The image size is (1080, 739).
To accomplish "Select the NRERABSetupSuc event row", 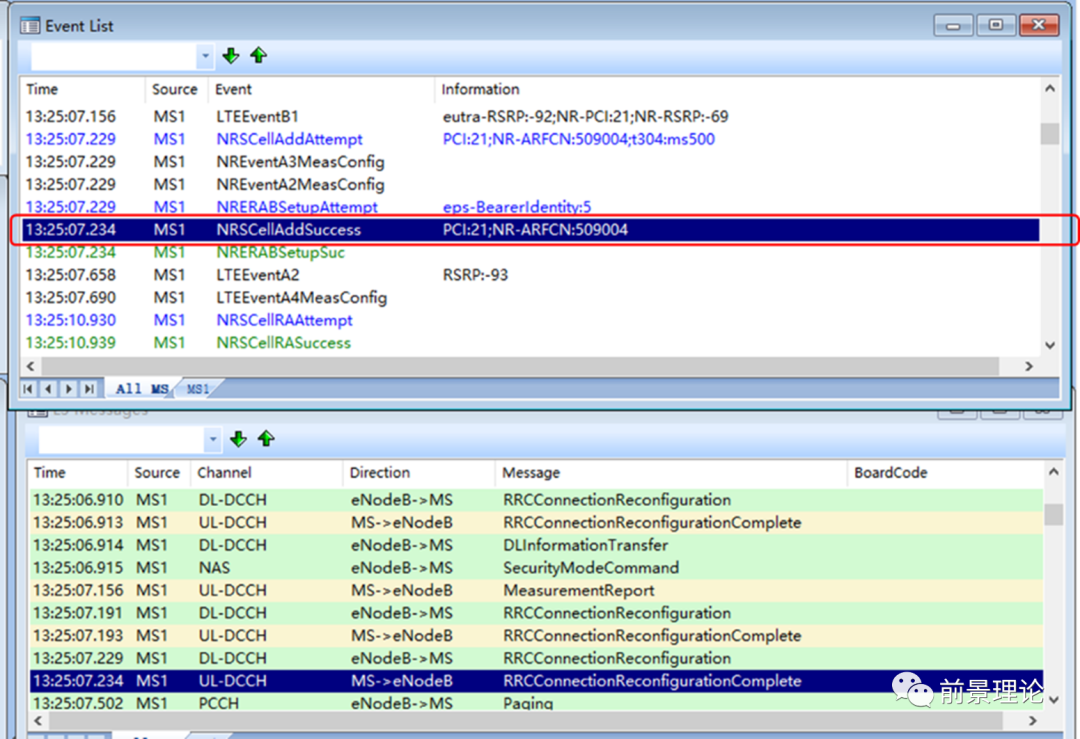I will tap(530, 252).
